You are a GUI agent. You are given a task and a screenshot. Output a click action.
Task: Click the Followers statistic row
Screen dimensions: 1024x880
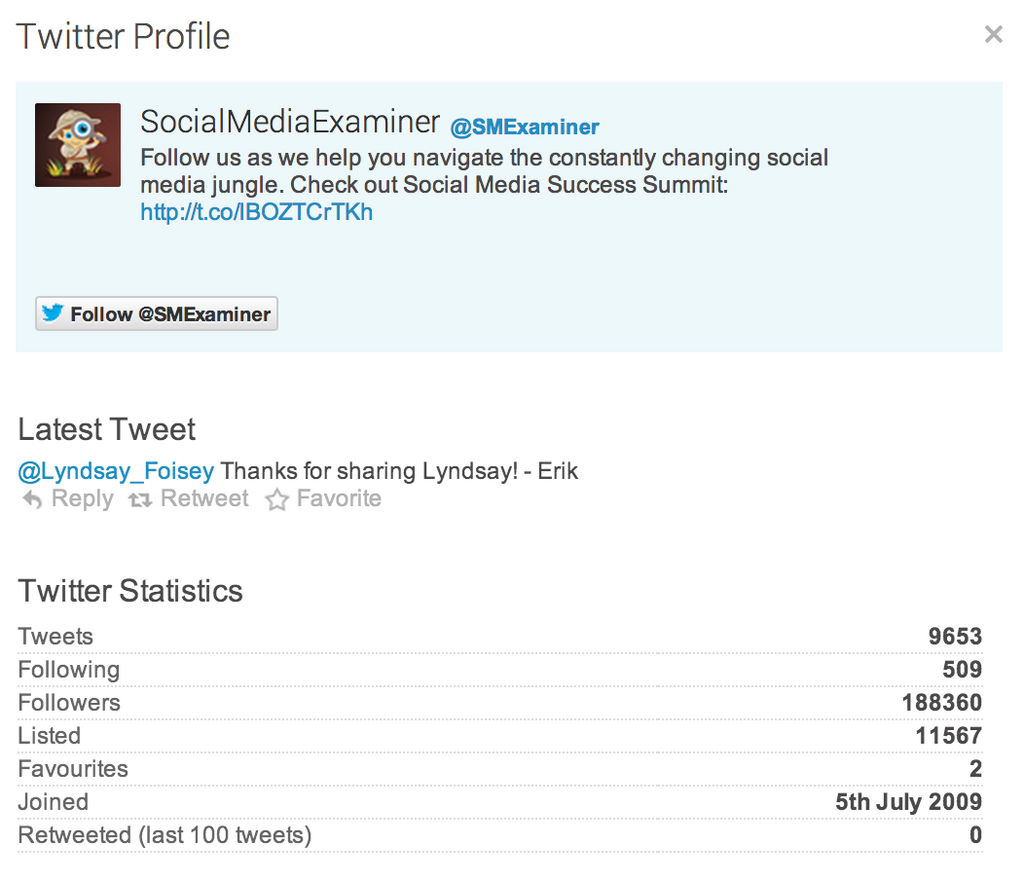pos(500,702)
